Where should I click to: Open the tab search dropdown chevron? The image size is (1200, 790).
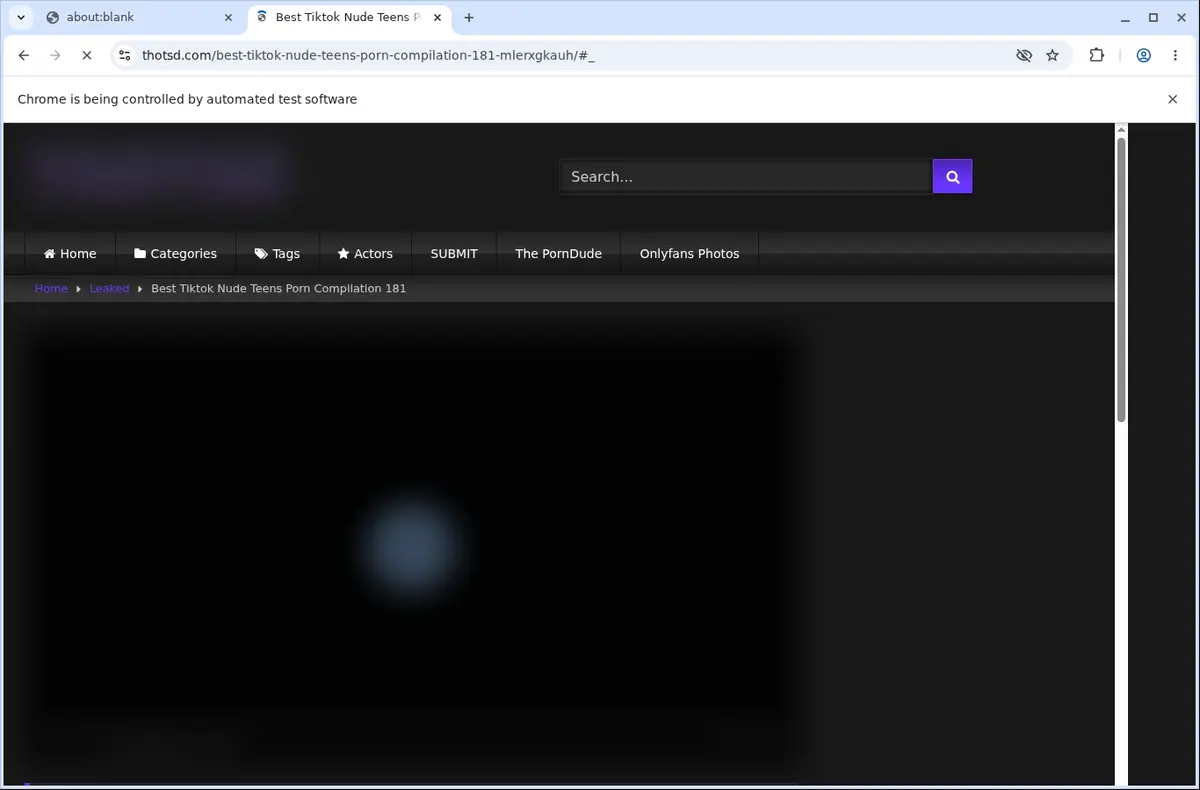(x=21, y=17)
